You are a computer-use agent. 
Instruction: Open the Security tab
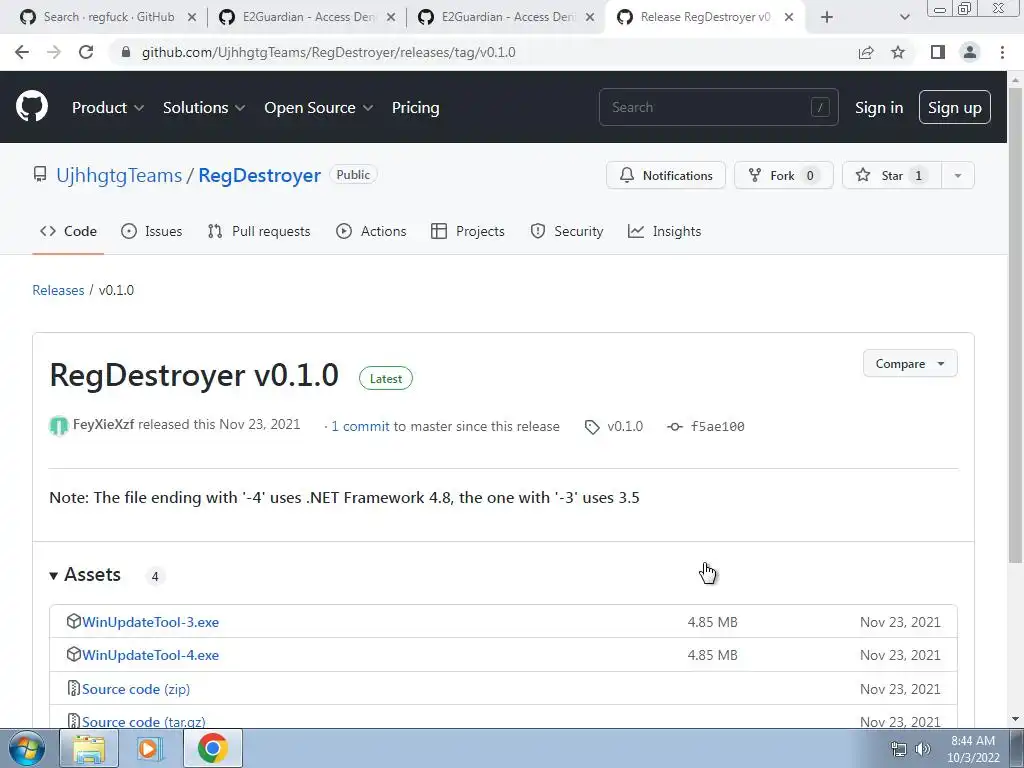567,231
